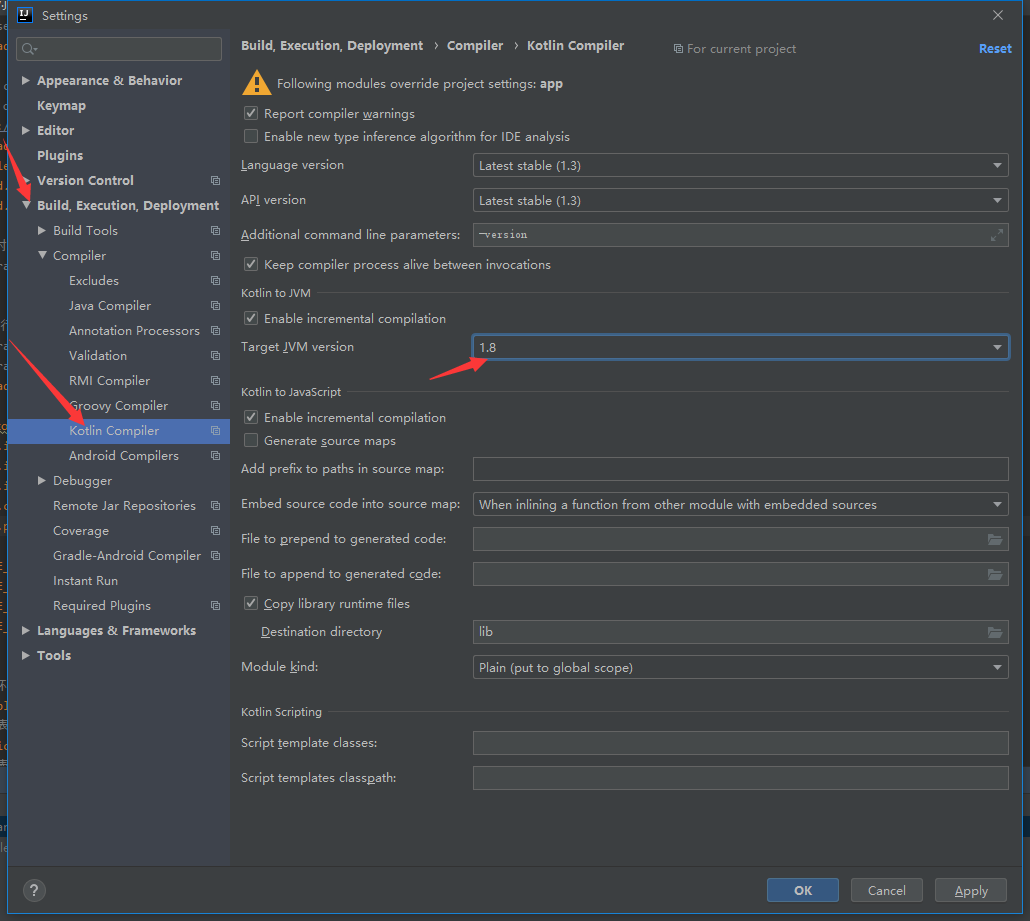Click project-level icon beside Build Tools
1030x921 pixels.
coord(215,231)
